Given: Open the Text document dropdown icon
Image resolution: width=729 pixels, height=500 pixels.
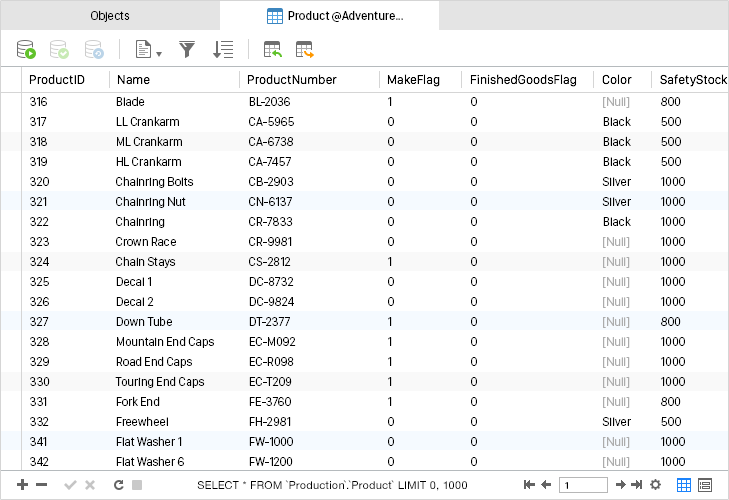Looking at the screenshot, I should pyautogui.click(x=148, y=49).
